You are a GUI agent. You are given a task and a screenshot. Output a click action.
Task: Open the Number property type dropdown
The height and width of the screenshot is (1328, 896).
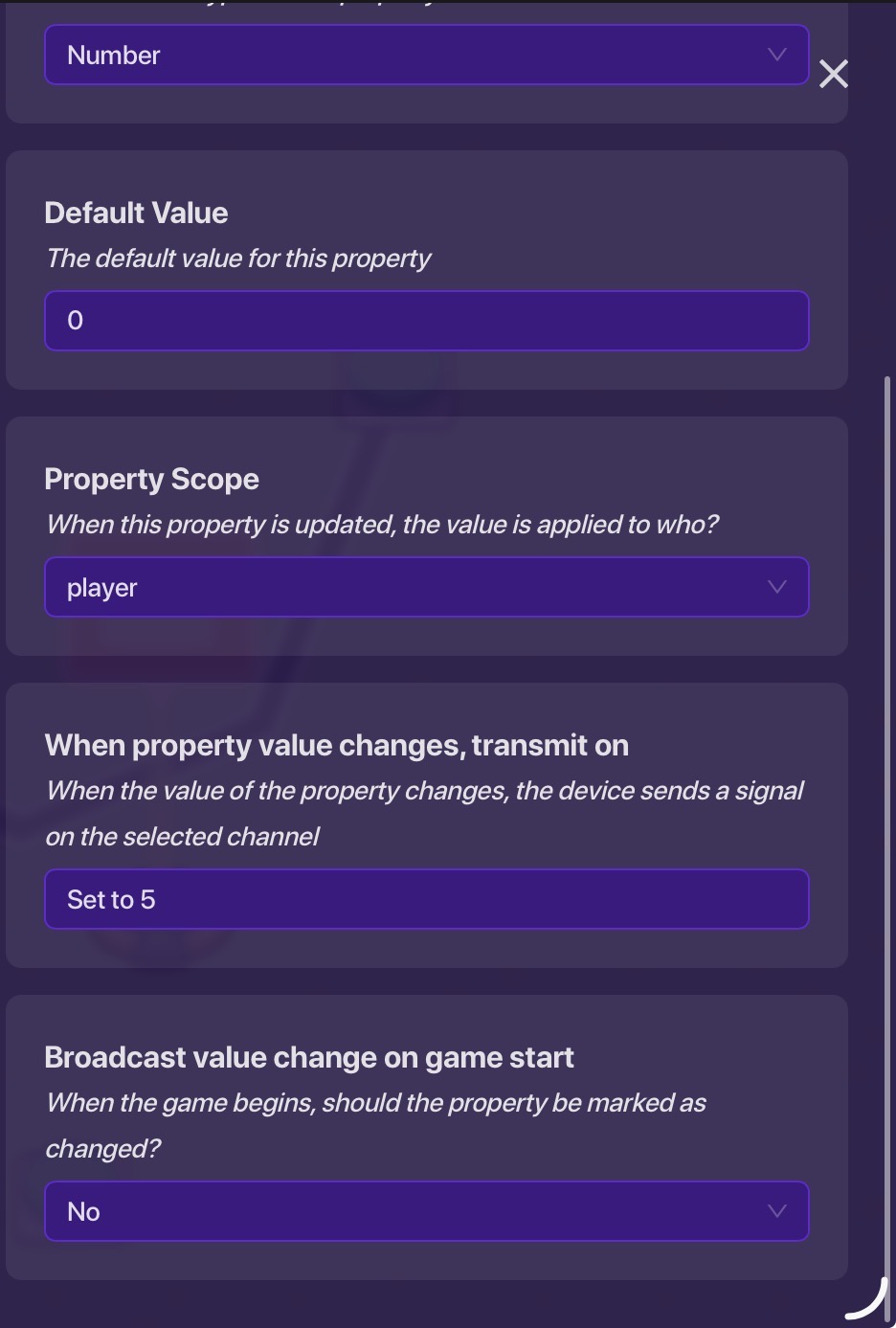pos(426,56)
